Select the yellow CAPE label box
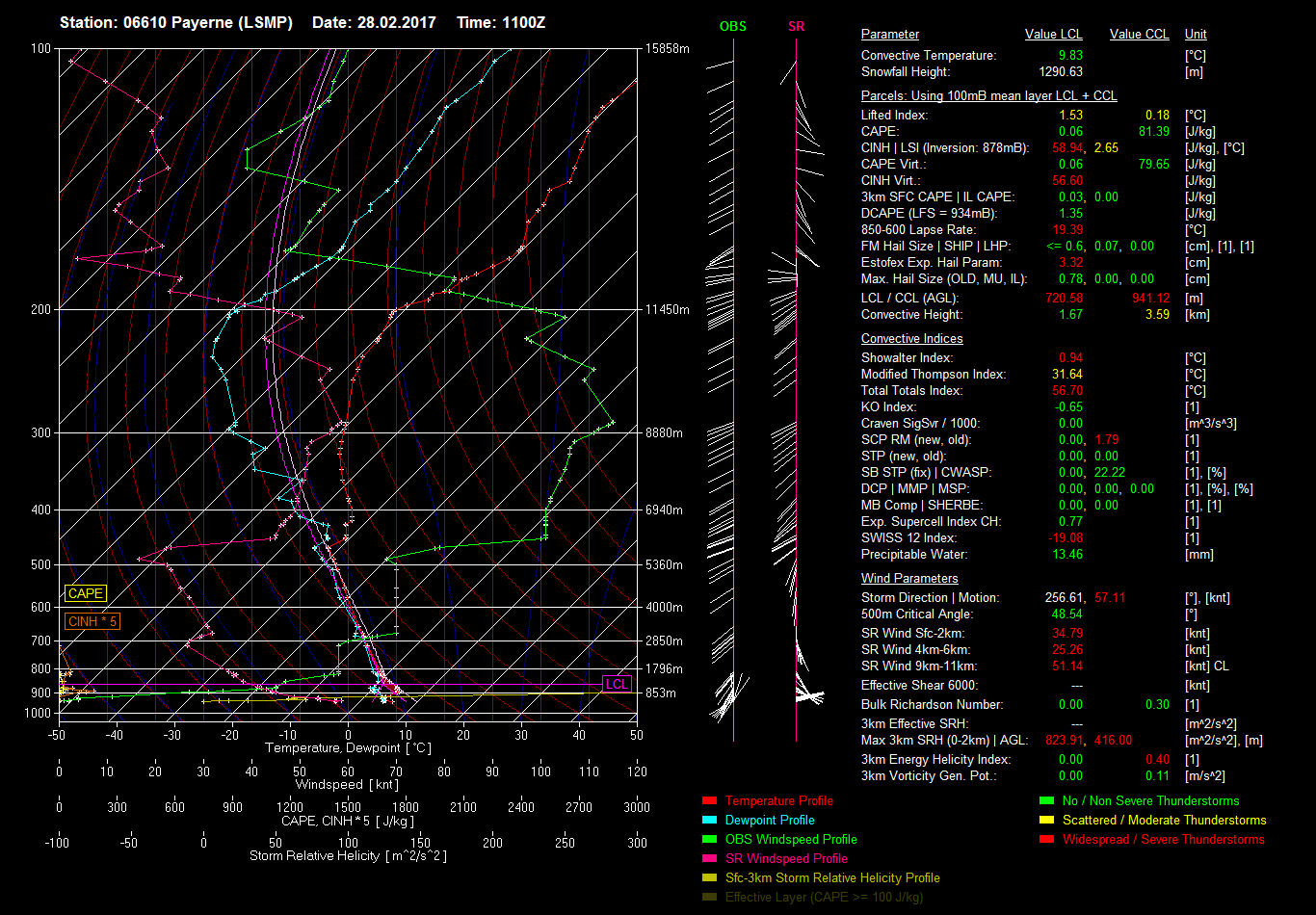Viewport: 1316px width, 915px height. [85, 594]
